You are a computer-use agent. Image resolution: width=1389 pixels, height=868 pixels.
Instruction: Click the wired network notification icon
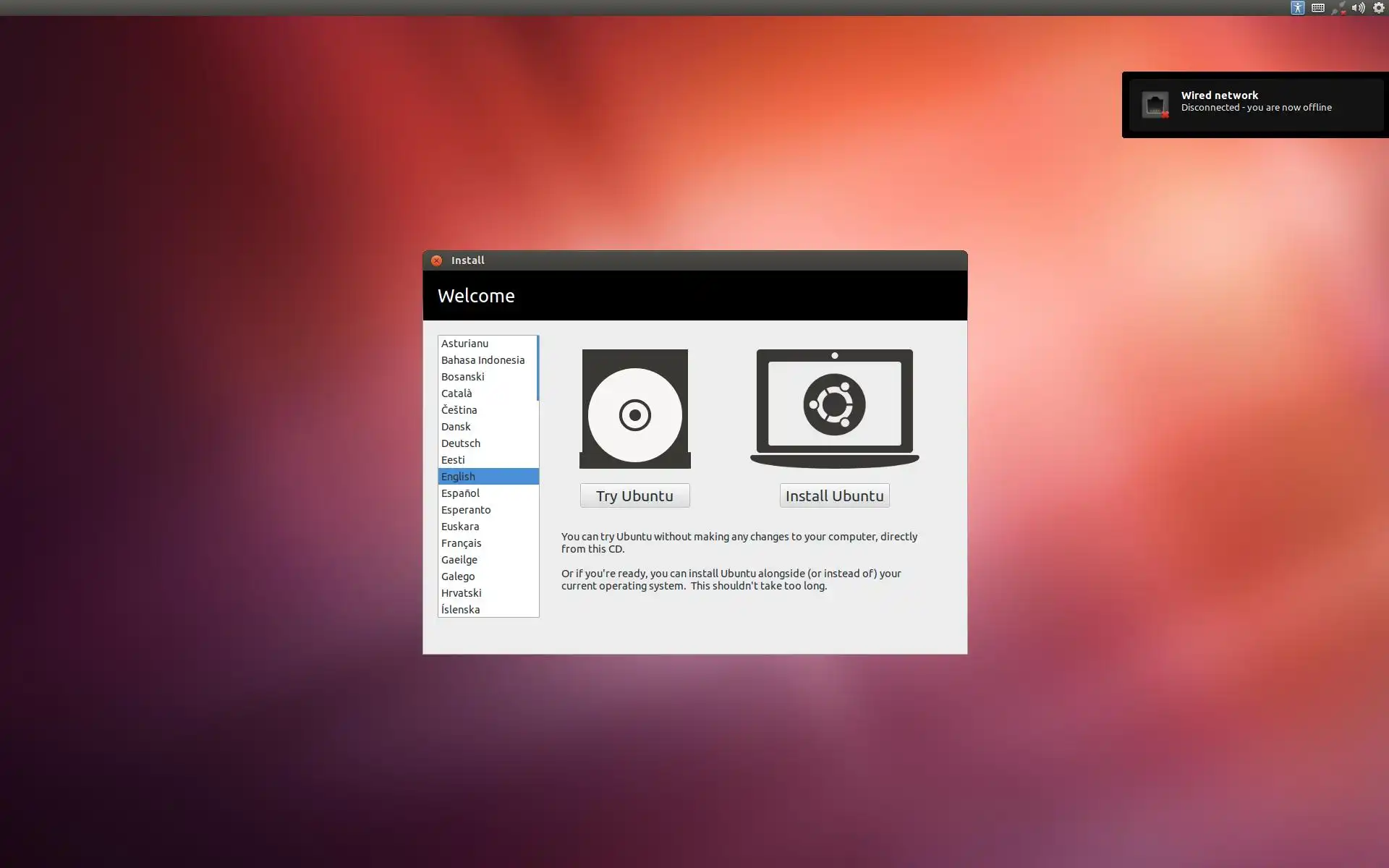(1155, 105)
